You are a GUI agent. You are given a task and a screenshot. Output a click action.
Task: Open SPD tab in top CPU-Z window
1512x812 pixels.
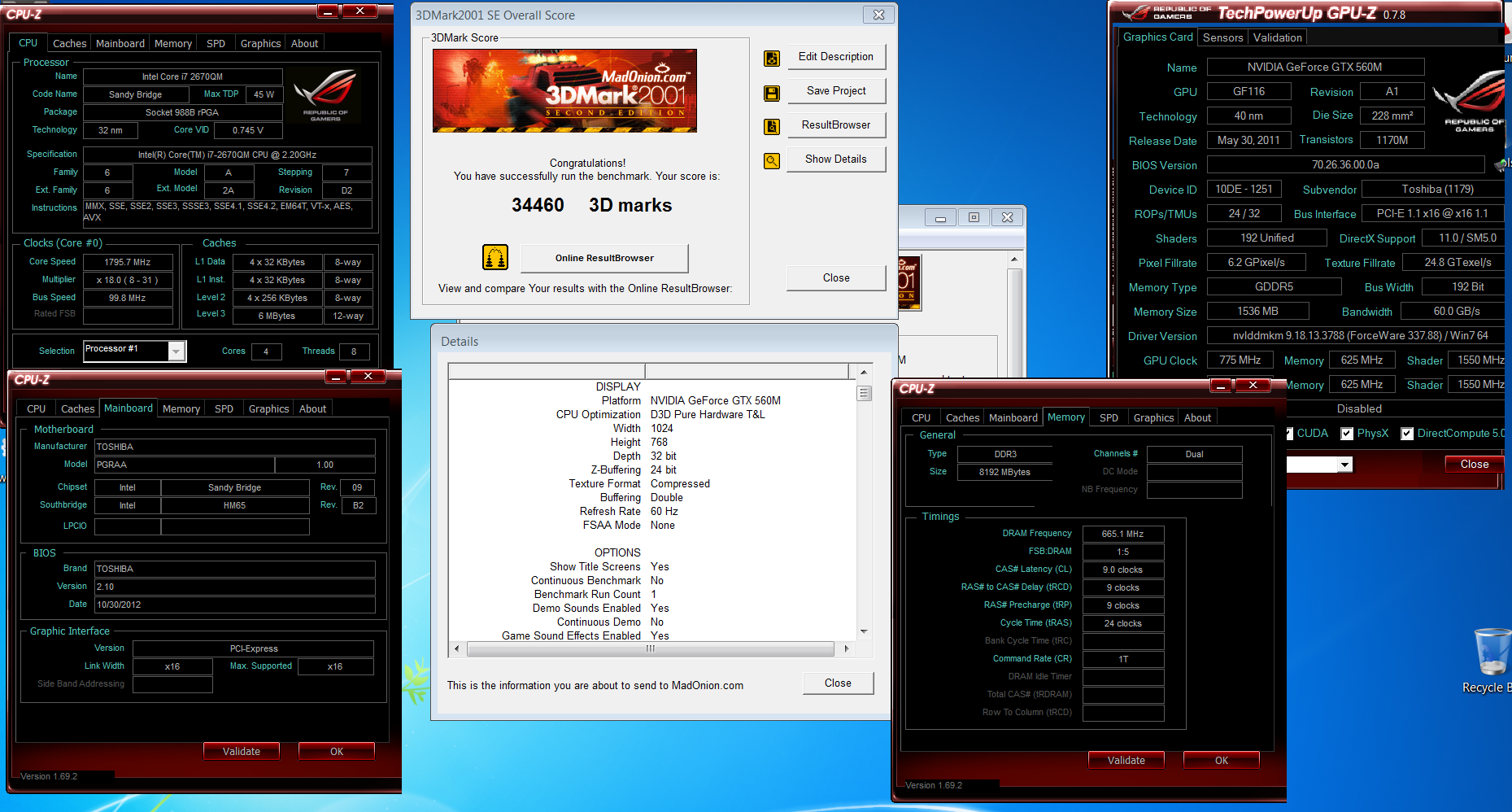pyautogui.click(x=216, y=43)
